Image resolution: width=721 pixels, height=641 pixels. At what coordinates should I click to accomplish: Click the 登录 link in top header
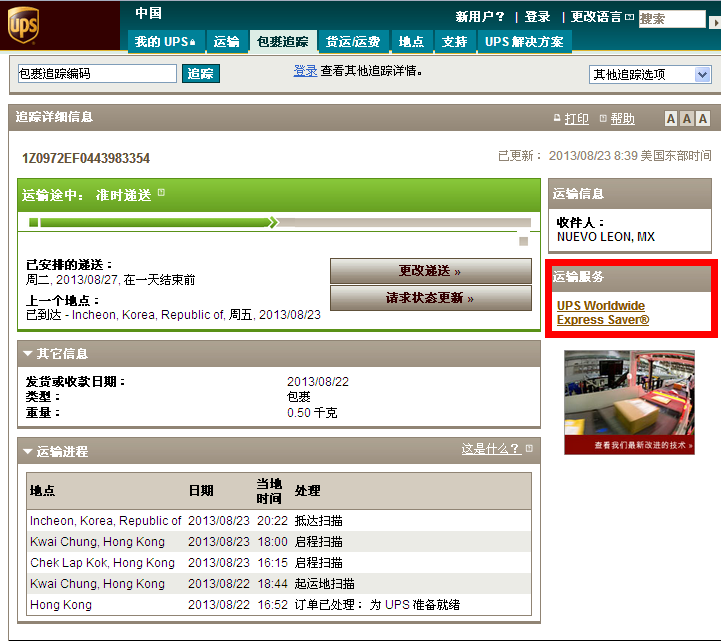tap(538, 17)
